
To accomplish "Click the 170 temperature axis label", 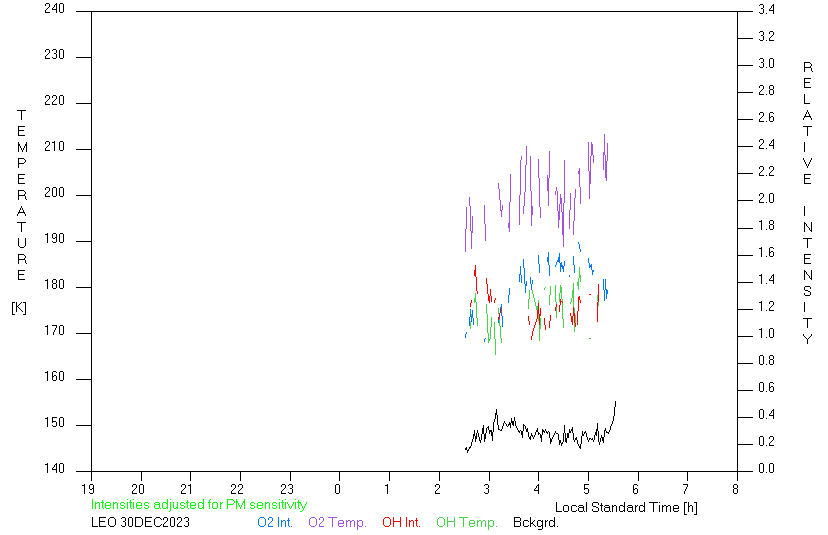I will [54, 330].
